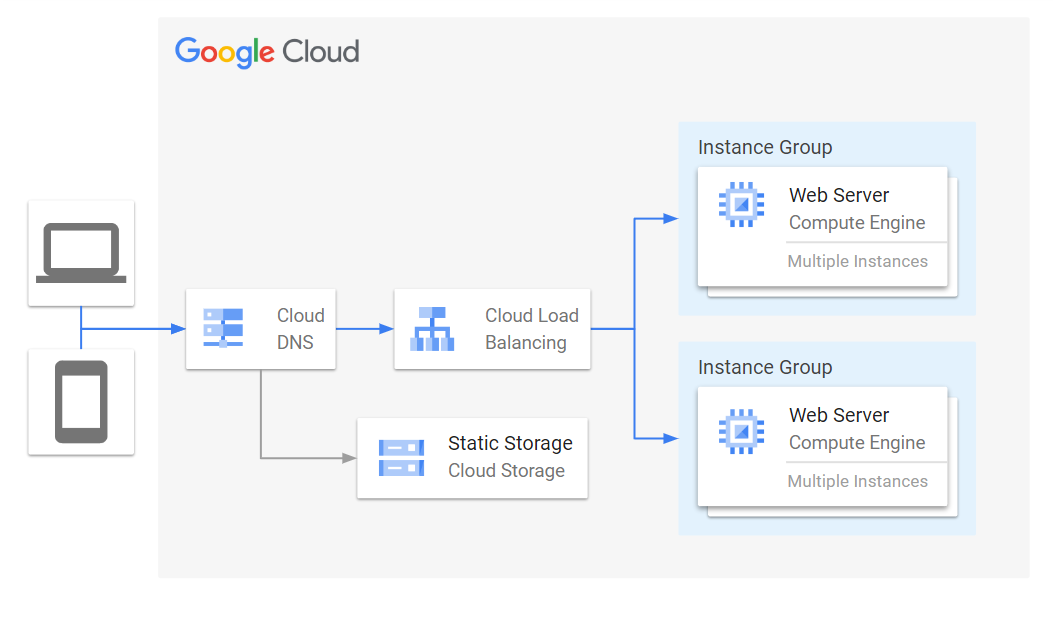Viewport: 1053px width, 617px height.
Task: Click the "Cloud Load Balancing" label
Action: coord(531,329)
